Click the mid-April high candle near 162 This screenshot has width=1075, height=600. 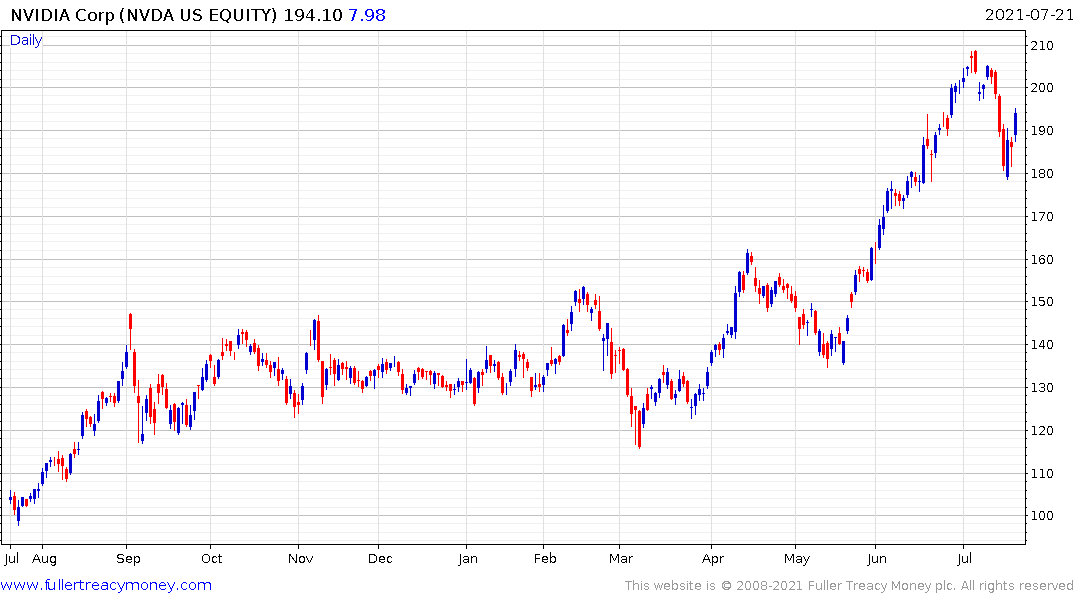coord(747,262)
